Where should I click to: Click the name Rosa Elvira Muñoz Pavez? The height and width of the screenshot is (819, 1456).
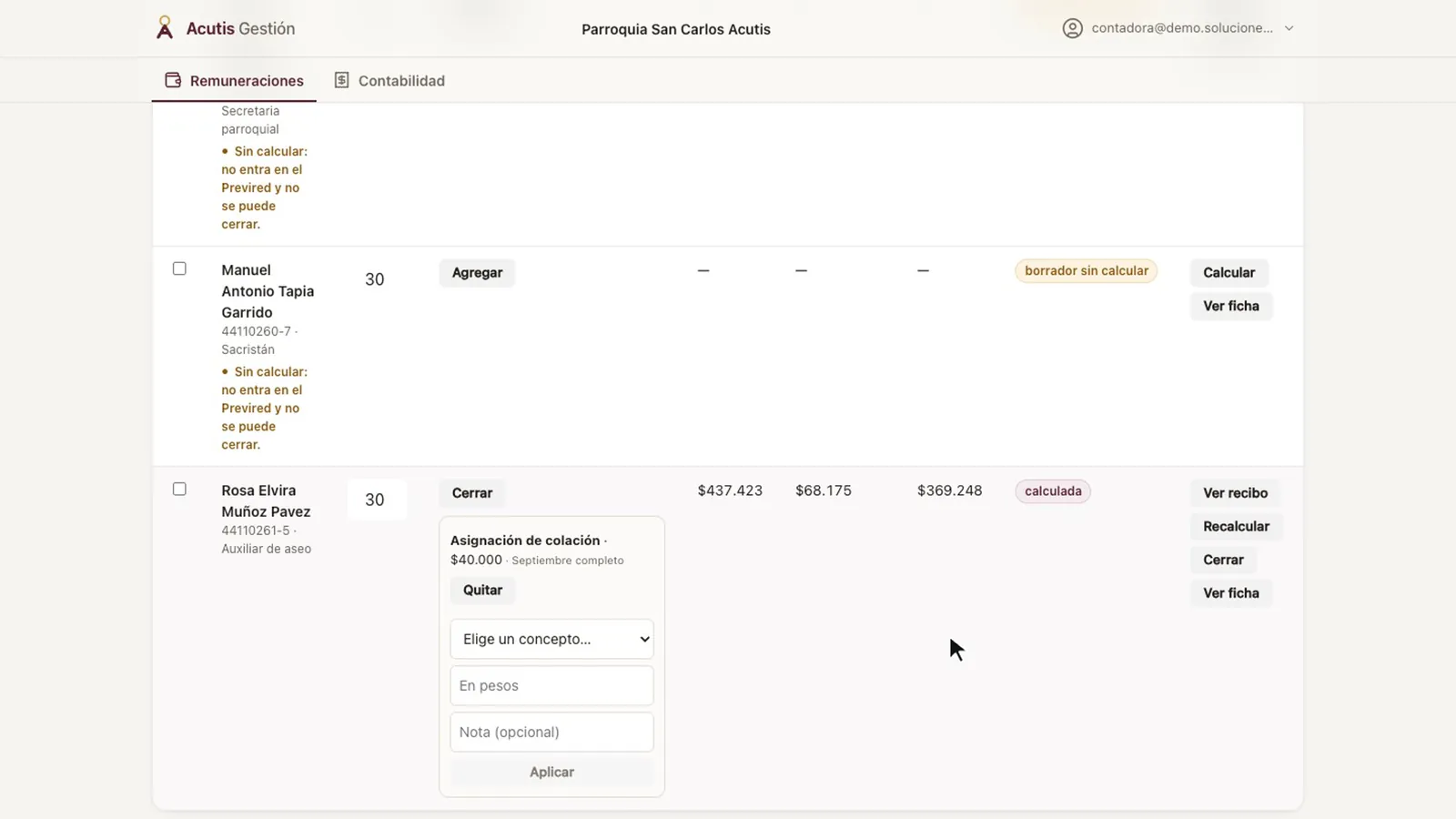(x=266, y=500)
